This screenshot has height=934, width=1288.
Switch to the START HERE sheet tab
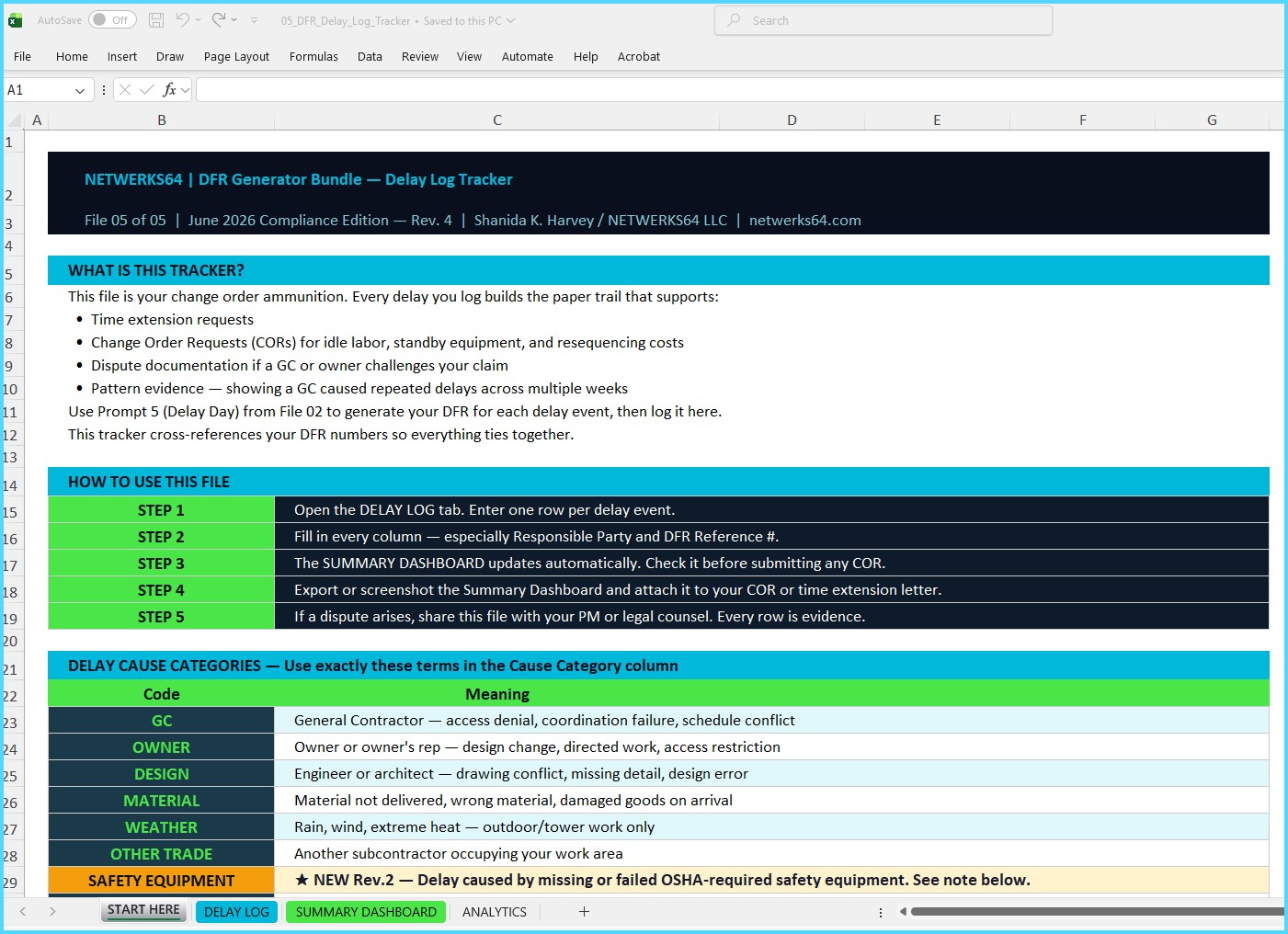coord(143,911)
